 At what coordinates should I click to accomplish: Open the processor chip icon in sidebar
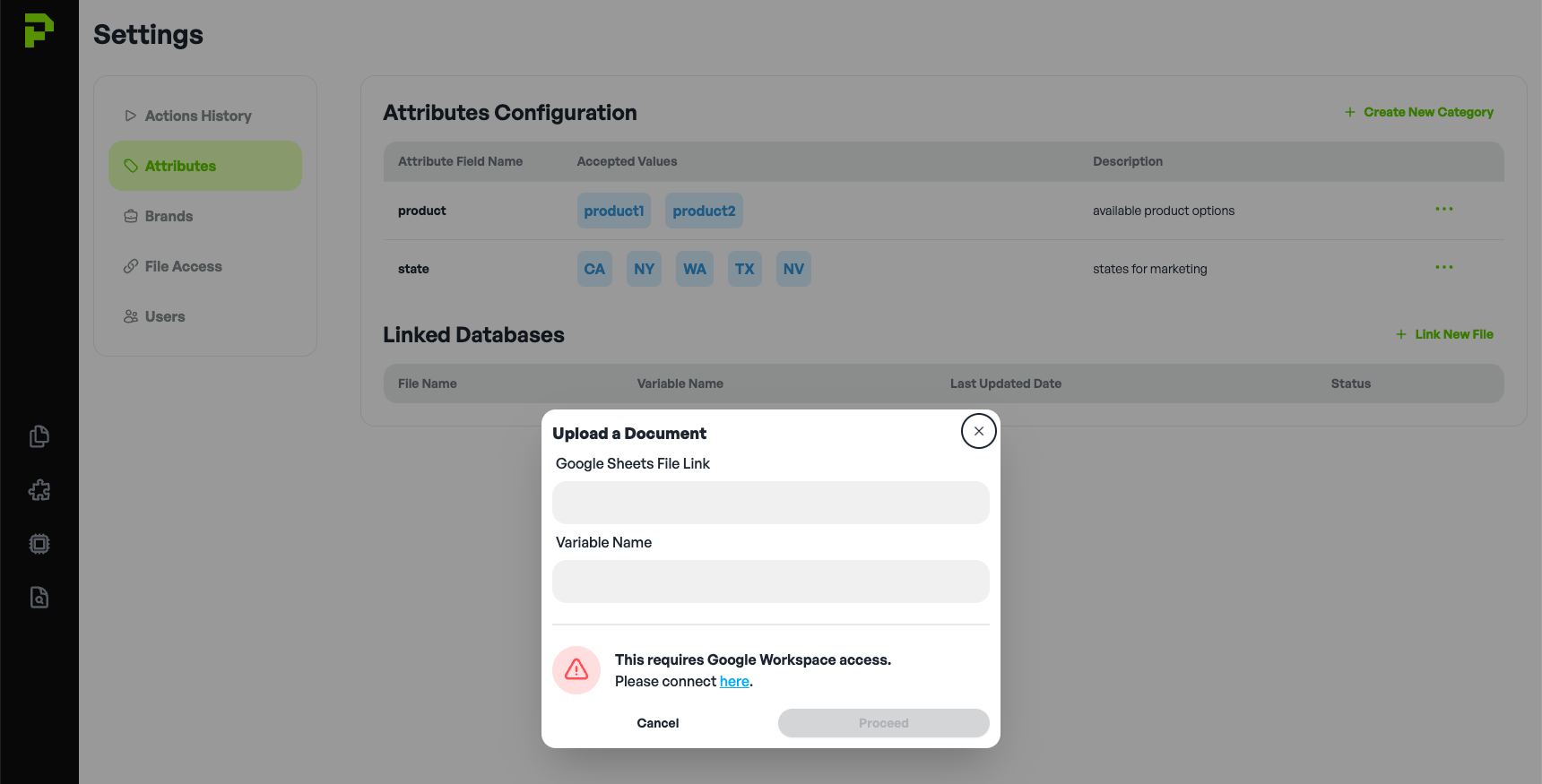coord(39,544)
